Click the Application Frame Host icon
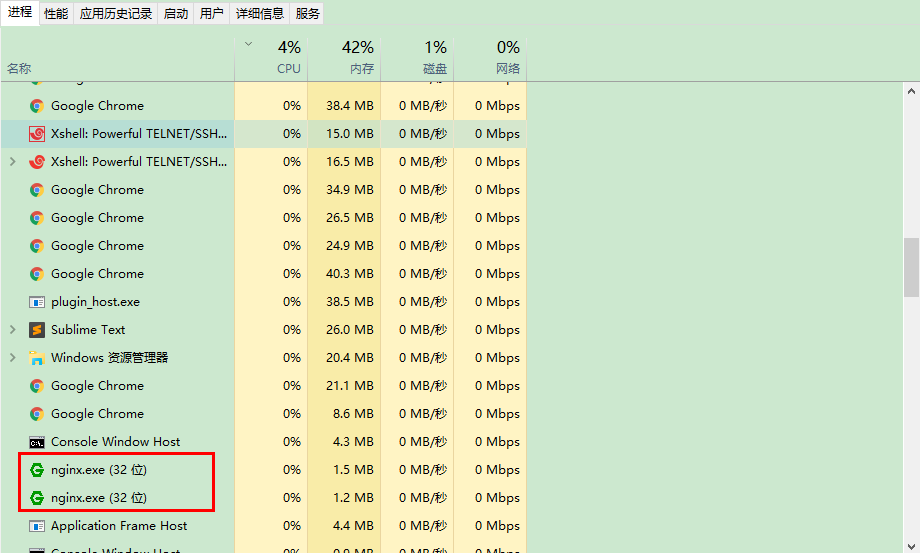 37,526
